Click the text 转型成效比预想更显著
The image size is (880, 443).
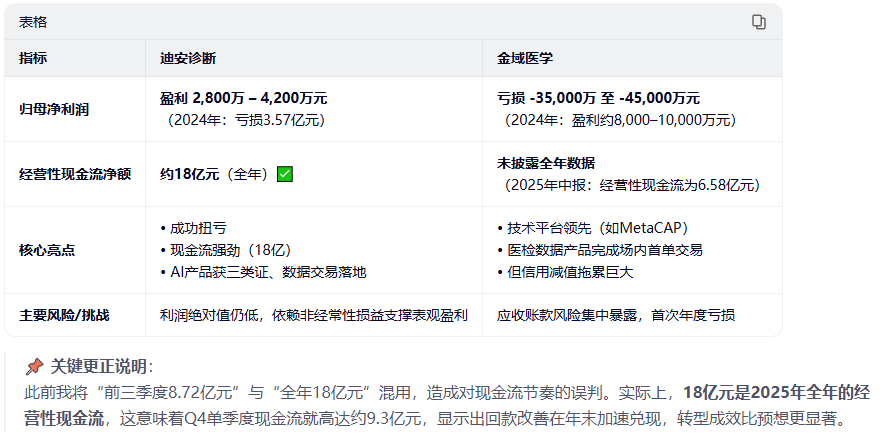757,419
